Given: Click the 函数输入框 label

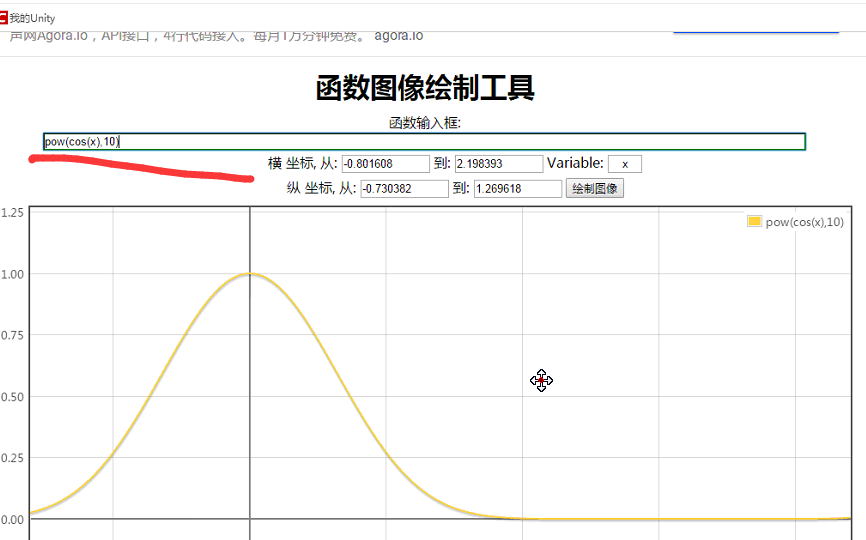Looking at the screenshot, I should pos(425,123).
